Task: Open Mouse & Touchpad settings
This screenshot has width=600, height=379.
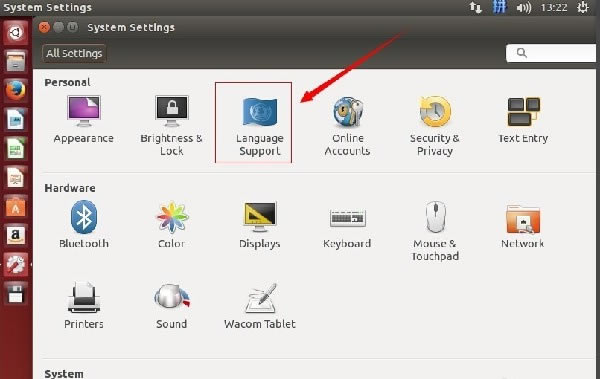Action: point(435,231)
